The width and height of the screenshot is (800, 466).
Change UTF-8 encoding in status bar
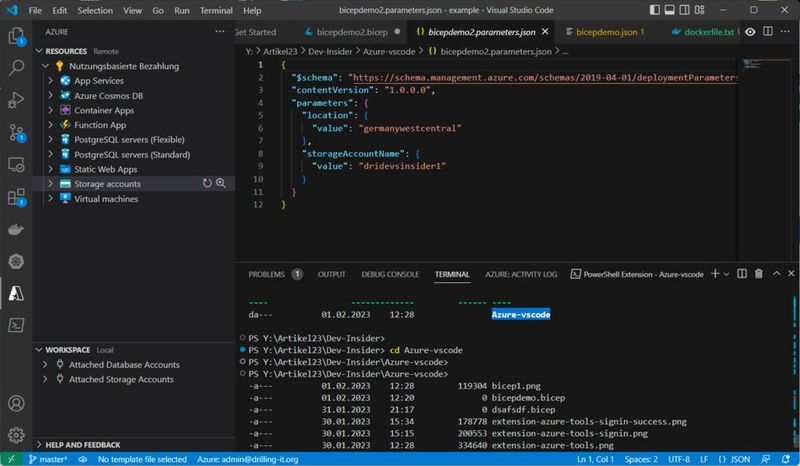click(x=679, y=459)
